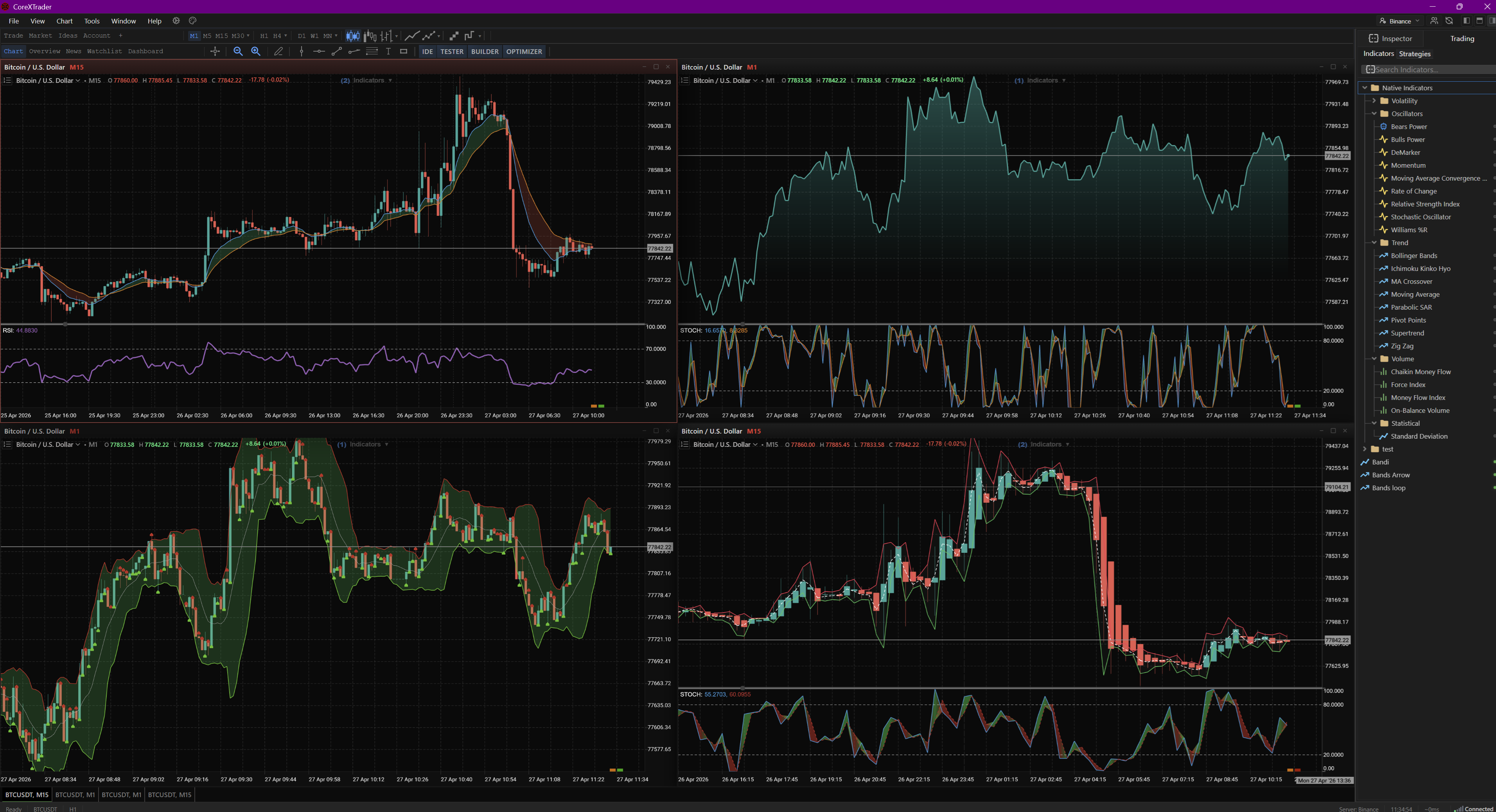Select the rectangle drawing tool
The width and height of the screenshot is (1496, 812).
click(x=404, y=52)
